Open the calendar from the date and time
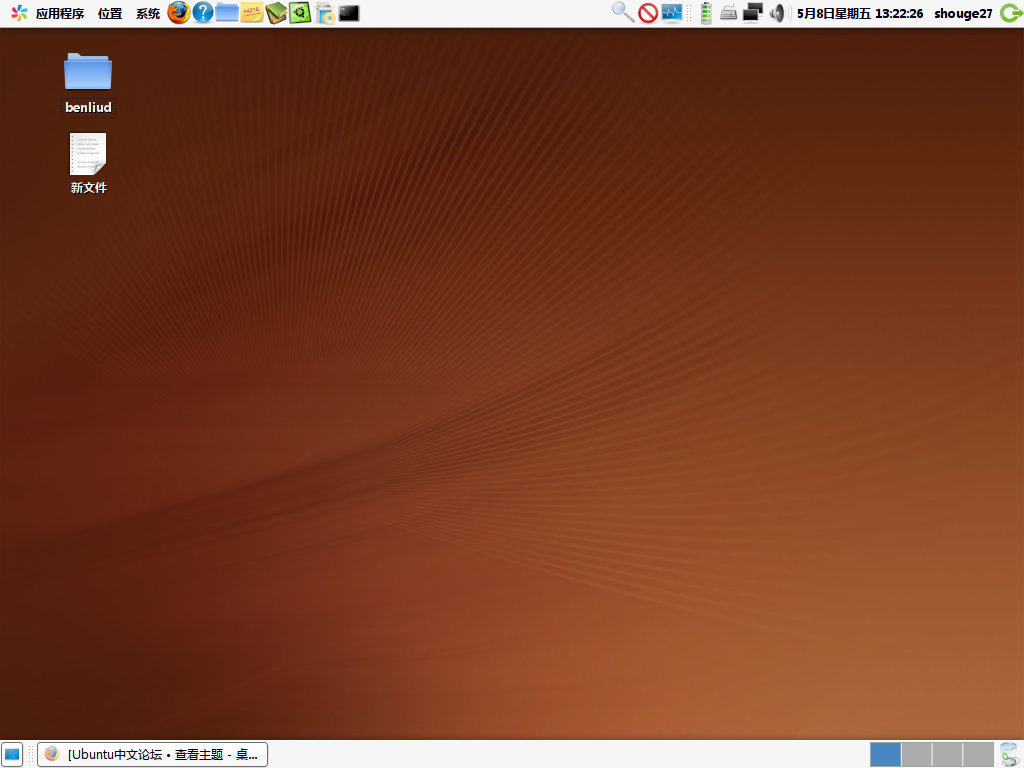 point(859,13)
